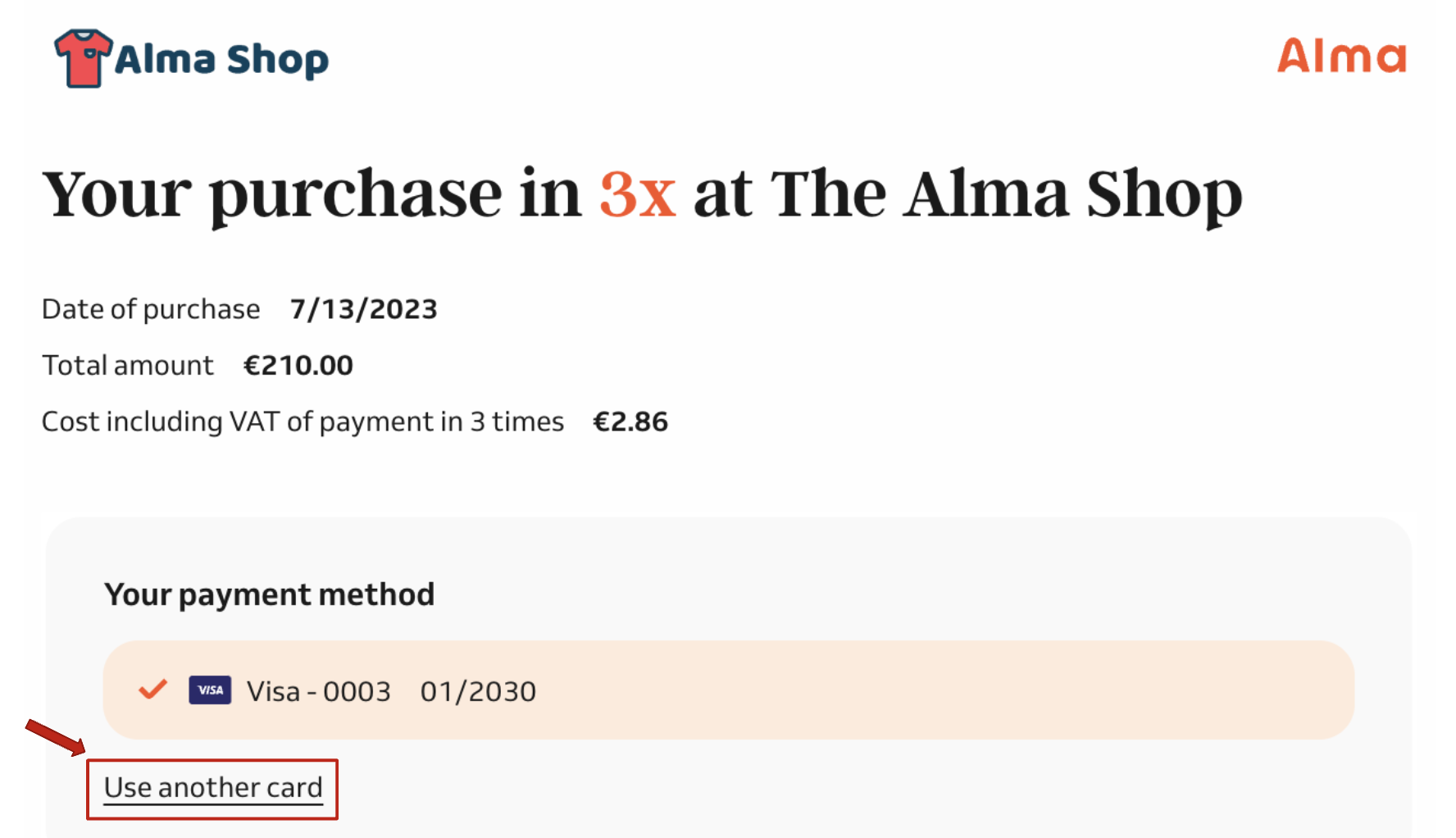Viewport: 1456px width, 838px height.
Task: Click the orange 3x in heading
Action: coord(637,194)
